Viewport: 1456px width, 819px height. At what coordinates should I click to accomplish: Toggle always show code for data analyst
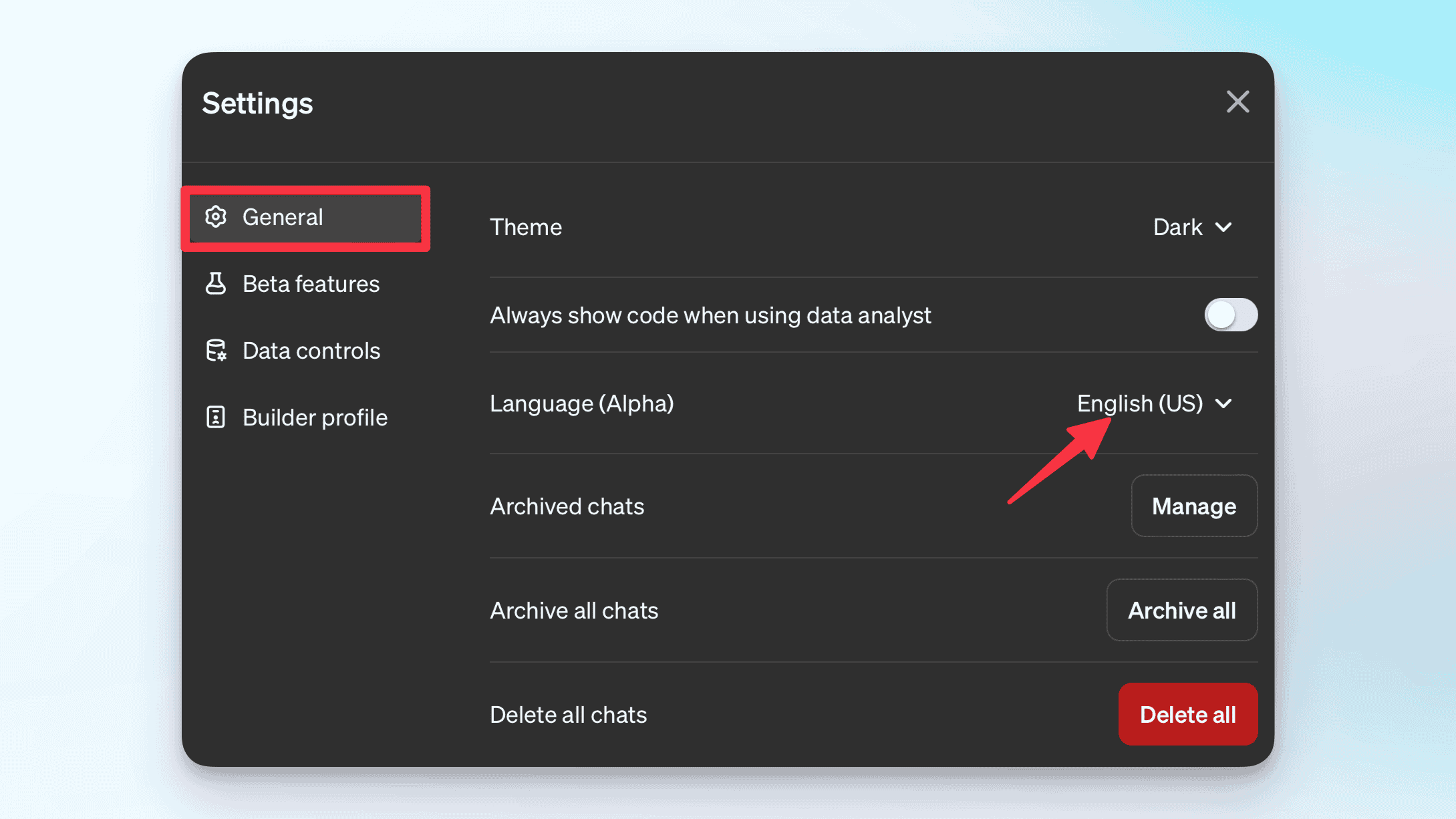(x=1230, y=315)
